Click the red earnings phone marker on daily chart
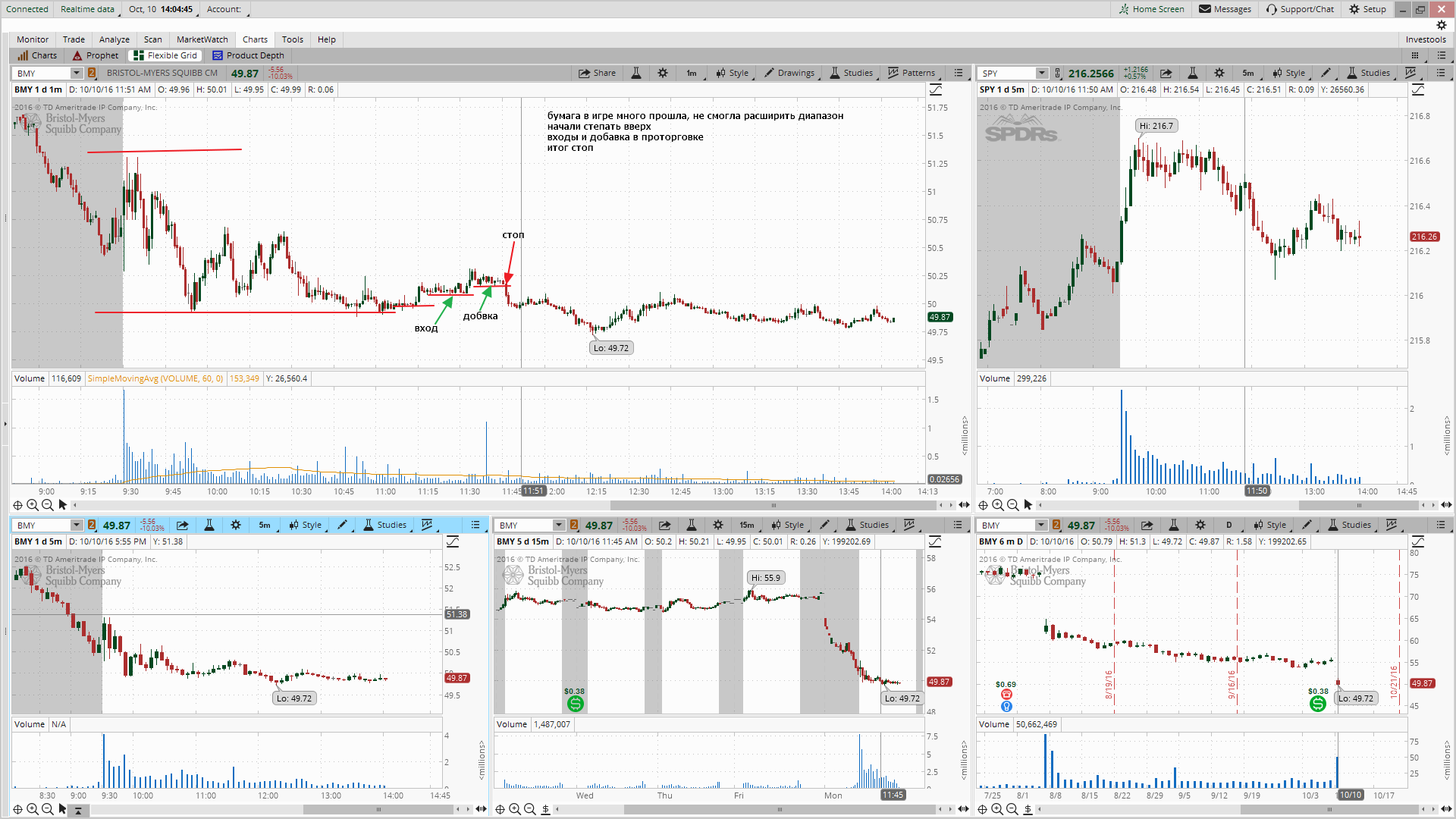Viewport: 1456px width, 819px height. tap(1006, 695)
